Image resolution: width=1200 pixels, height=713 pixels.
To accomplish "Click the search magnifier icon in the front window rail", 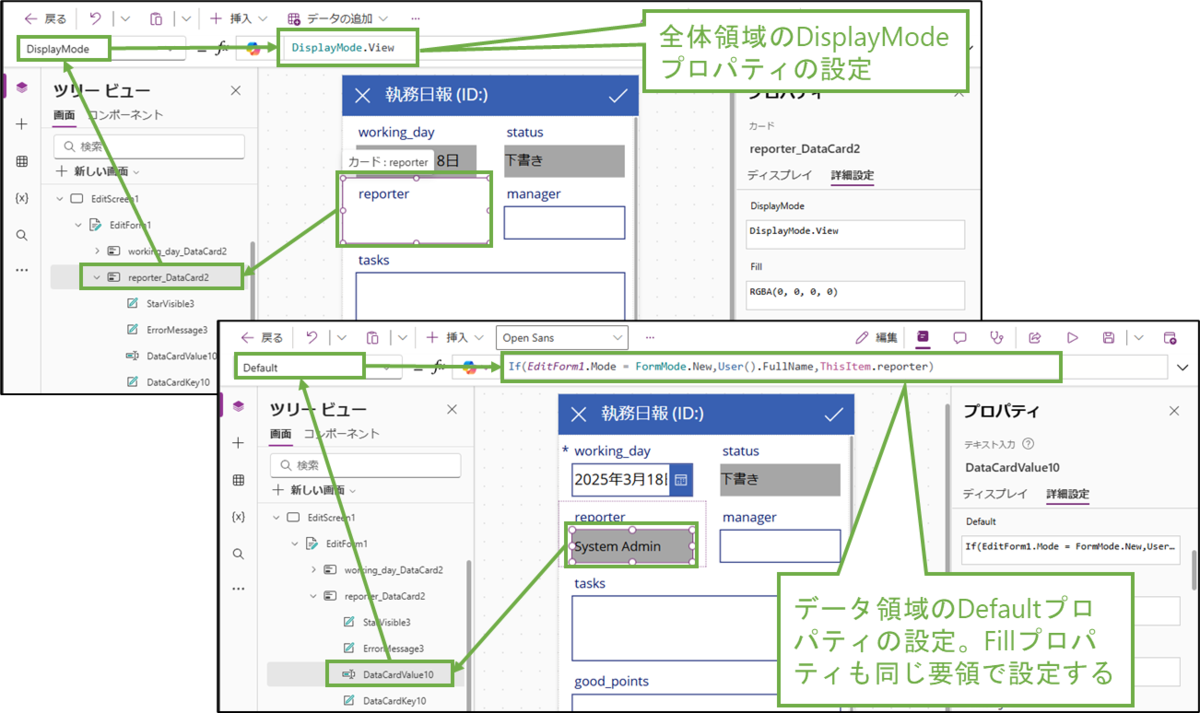I will (x=238, y=554).
